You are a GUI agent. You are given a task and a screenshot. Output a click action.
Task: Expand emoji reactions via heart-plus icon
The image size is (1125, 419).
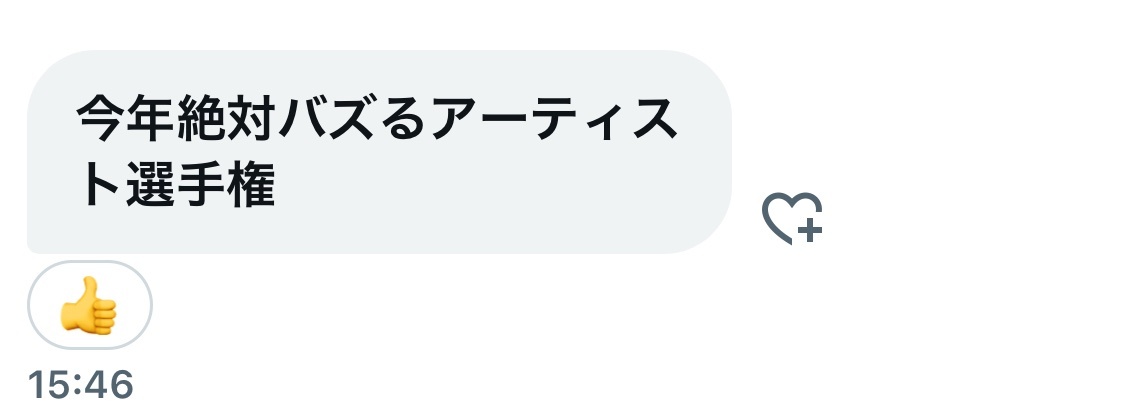click(791, 218)
